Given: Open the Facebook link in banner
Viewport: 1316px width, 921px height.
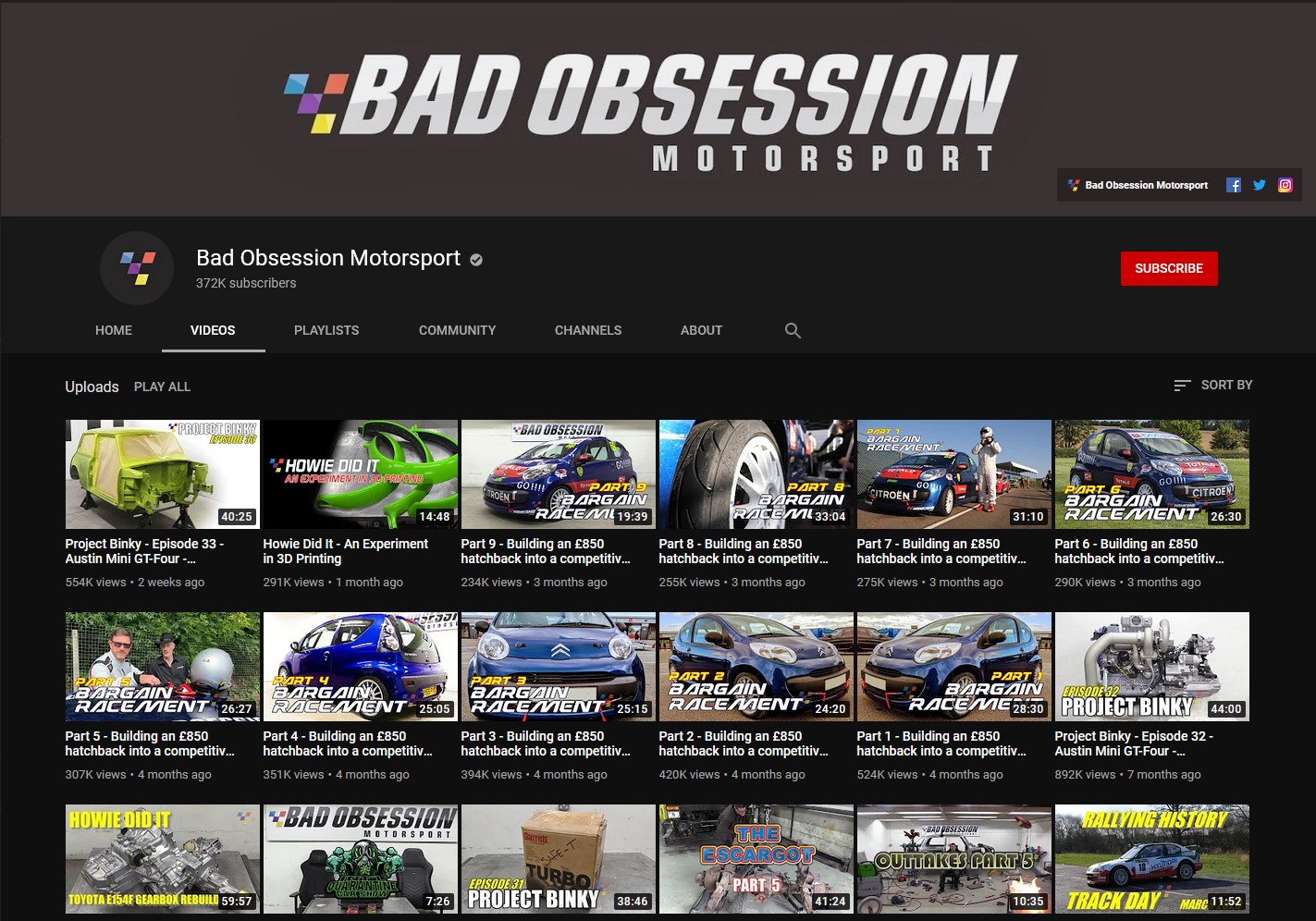Looking at the screenshot, I should tap(1233, 185).
